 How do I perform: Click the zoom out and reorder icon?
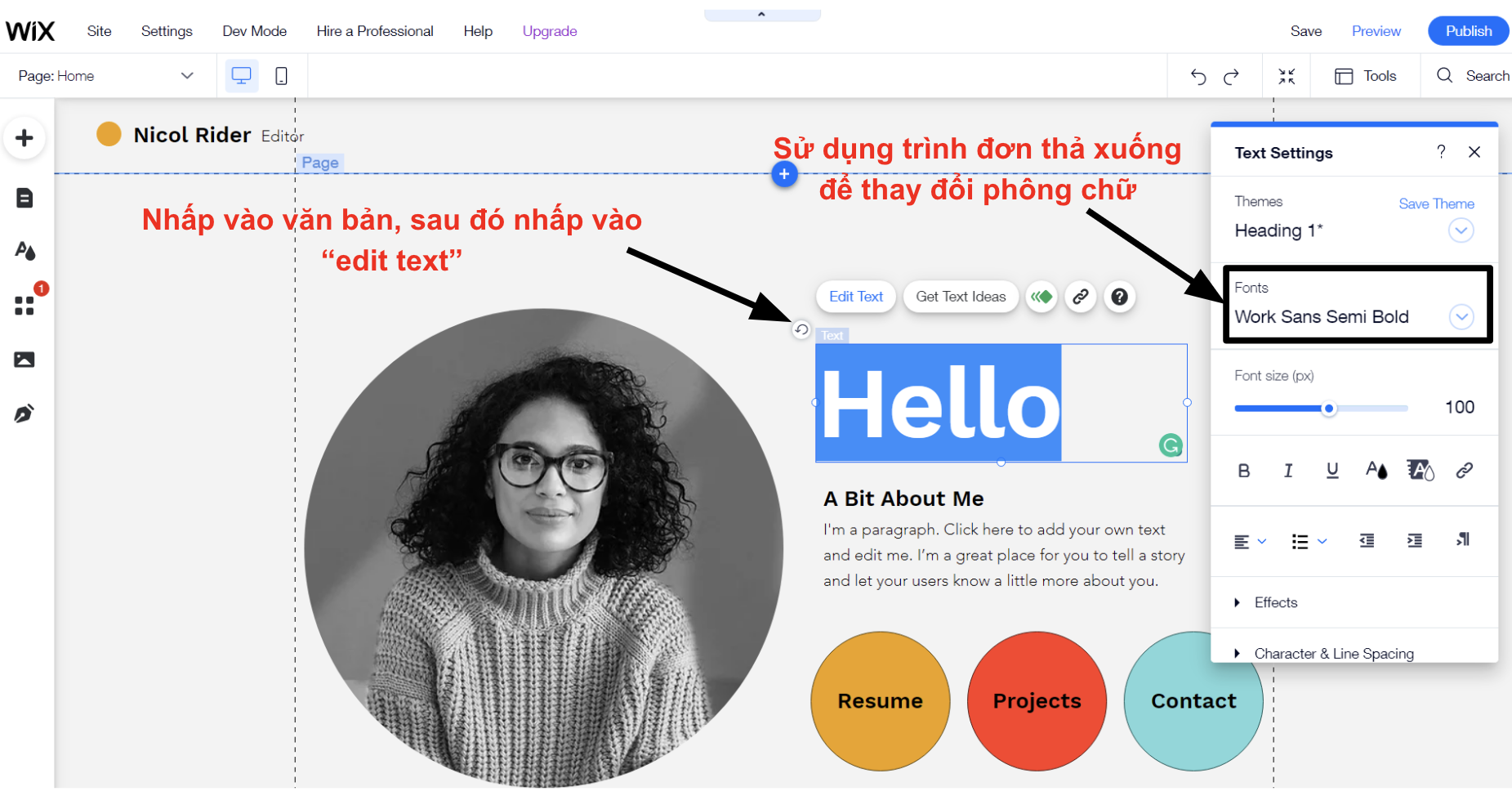(1287, 76)
